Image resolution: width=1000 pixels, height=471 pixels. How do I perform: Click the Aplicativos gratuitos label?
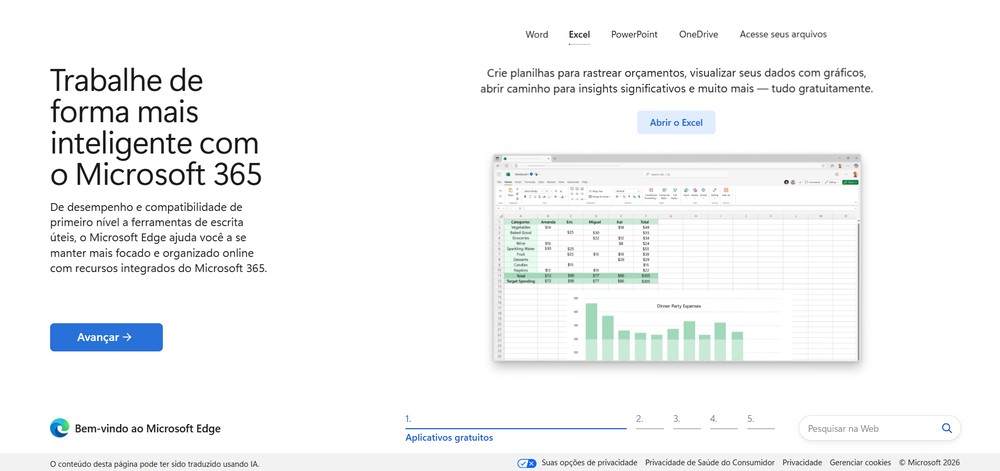449,438
